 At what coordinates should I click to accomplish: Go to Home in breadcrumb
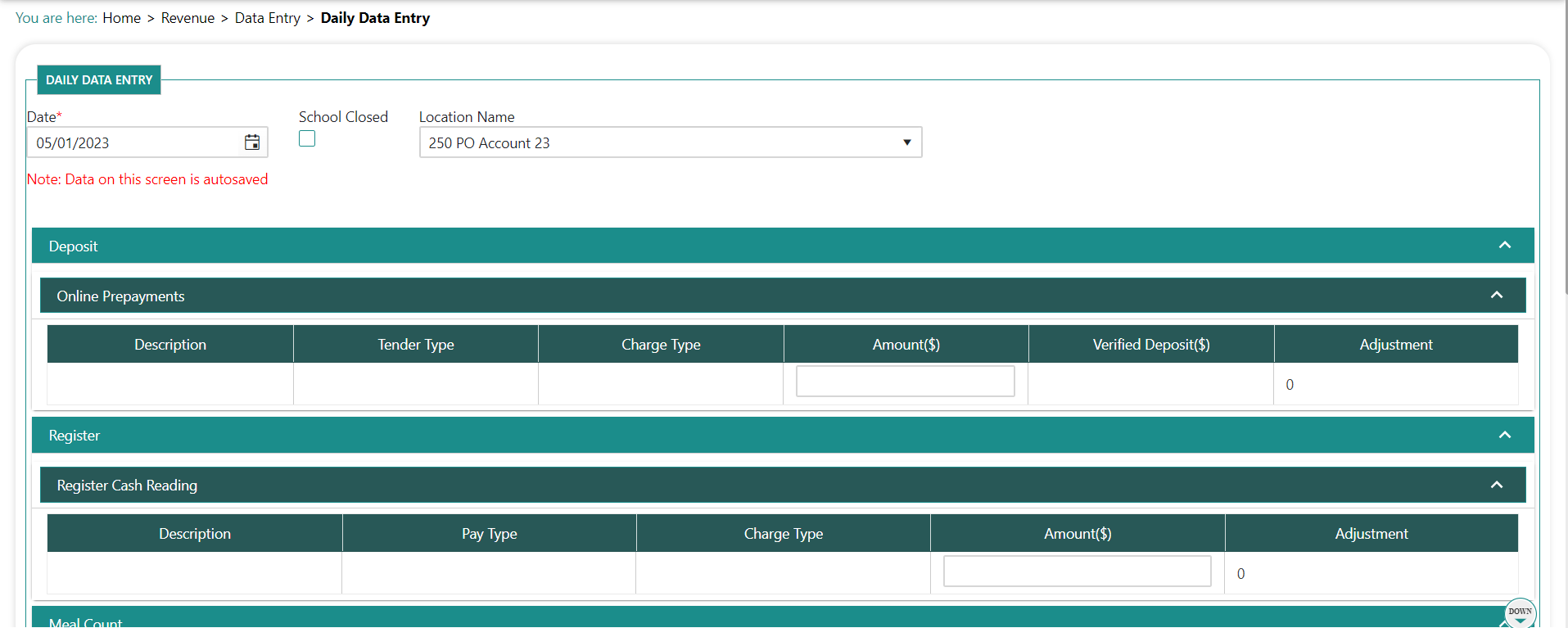[x=121, y=18]
